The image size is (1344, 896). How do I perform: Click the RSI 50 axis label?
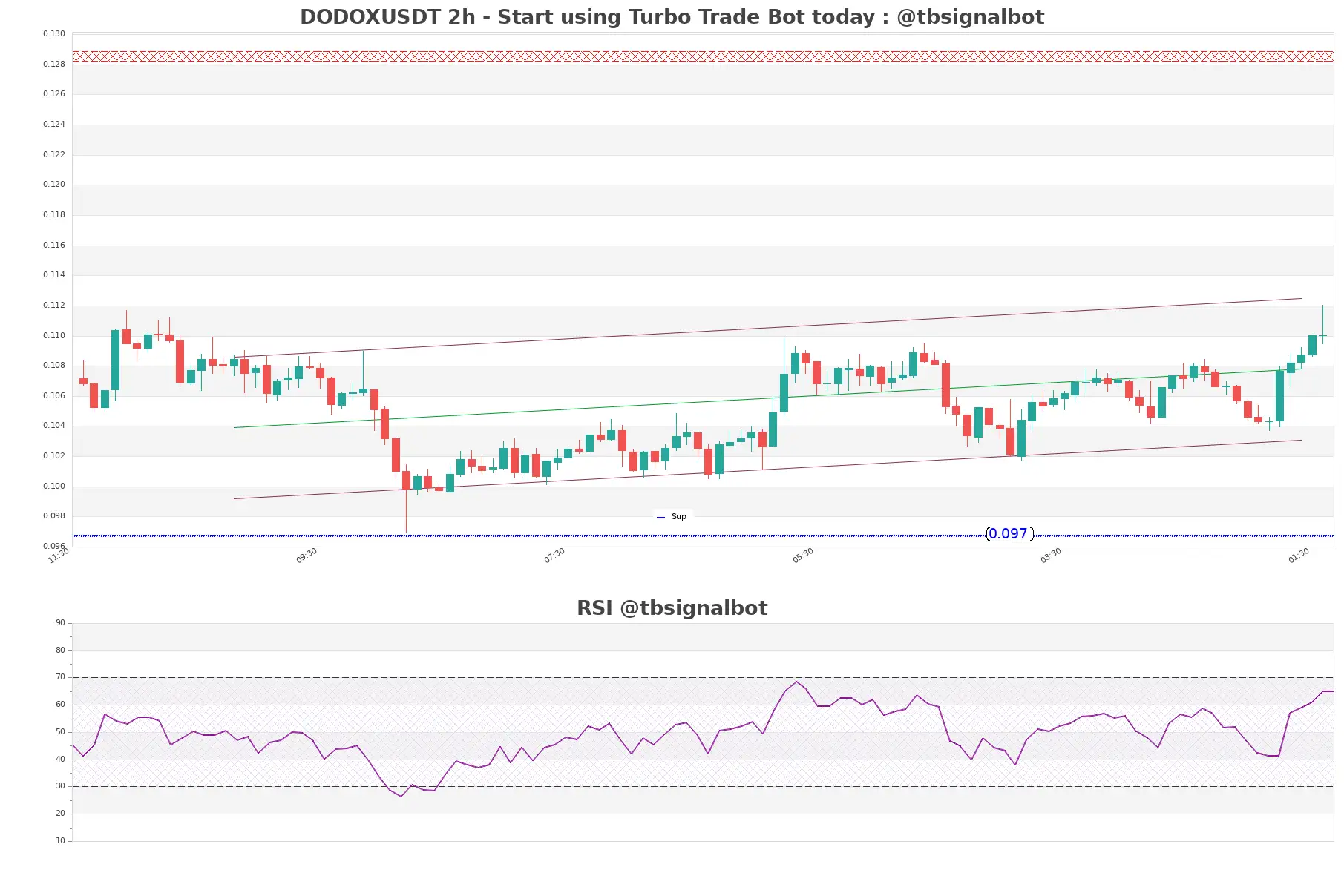point(60,732)
